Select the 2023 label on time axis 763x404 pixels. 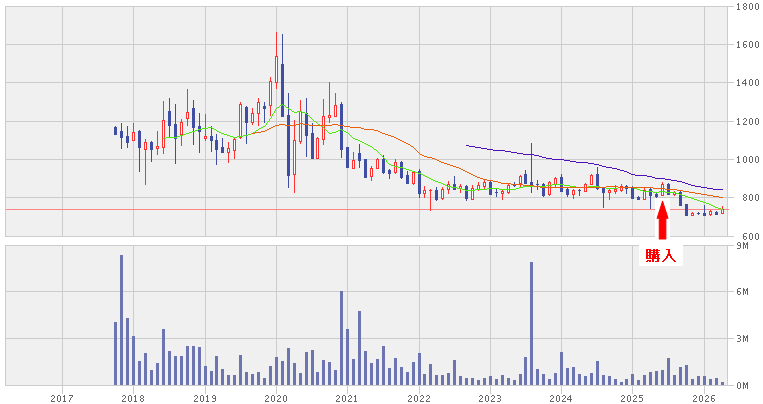(489, 397)
